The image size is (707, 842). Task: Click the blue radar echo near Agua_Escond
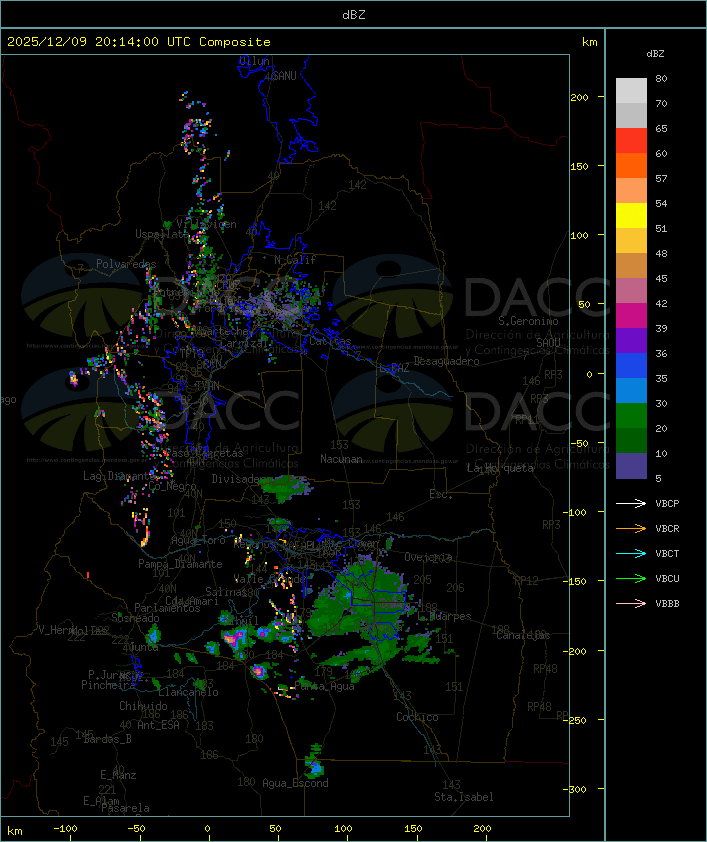[x=316, y=769]
